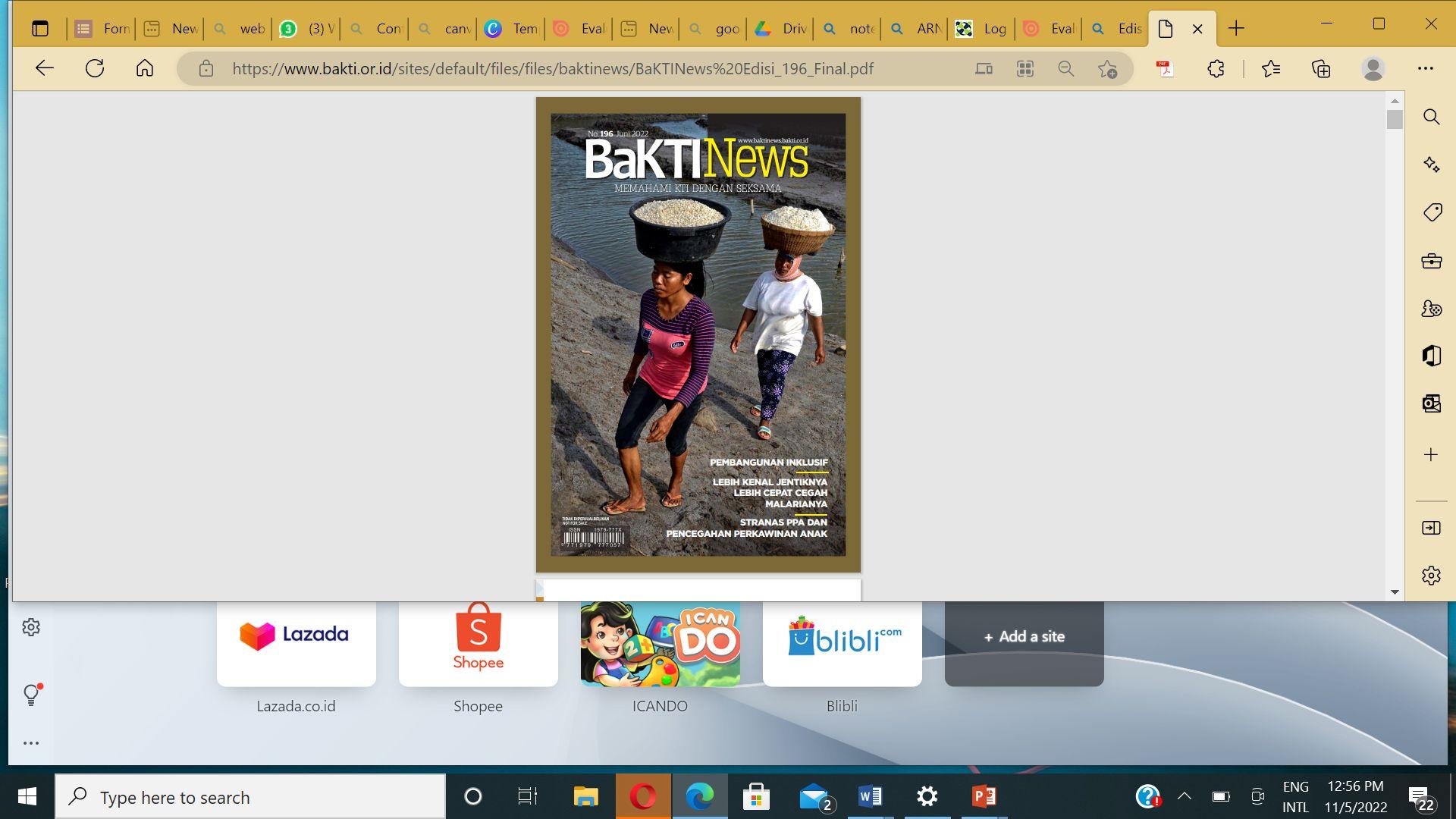Open the sidebar Shopping tag icon

[1431, 212]
